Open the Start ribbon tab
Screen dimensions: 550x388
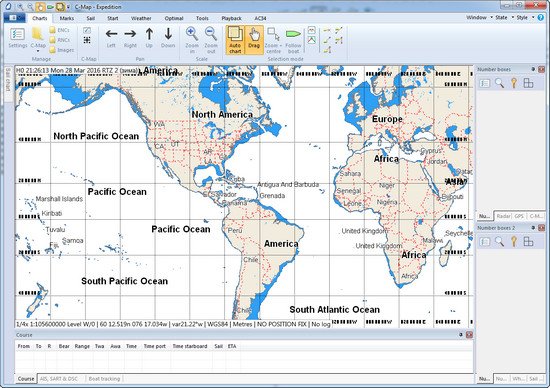pyautogui.click(x=113, y=18)
